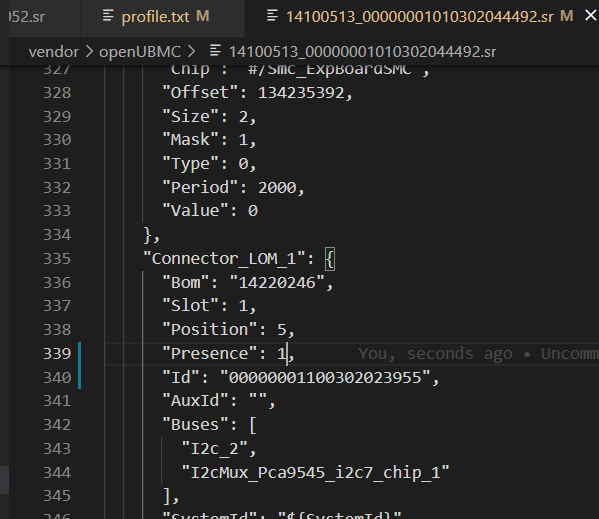Viewport: 599px width, 519px height.
Task: Click the opening brace of Connector_LOM_1
Action: pyautogui.click(x=330, y=259)
